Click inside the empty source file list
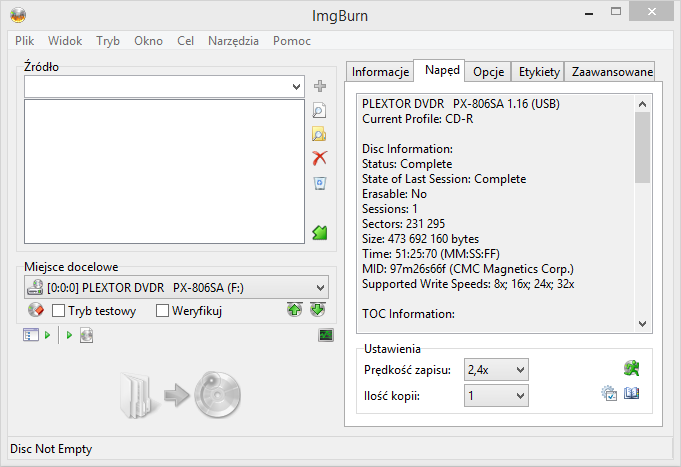The height and width of the screenshot is (467, 681). [165, 172]
